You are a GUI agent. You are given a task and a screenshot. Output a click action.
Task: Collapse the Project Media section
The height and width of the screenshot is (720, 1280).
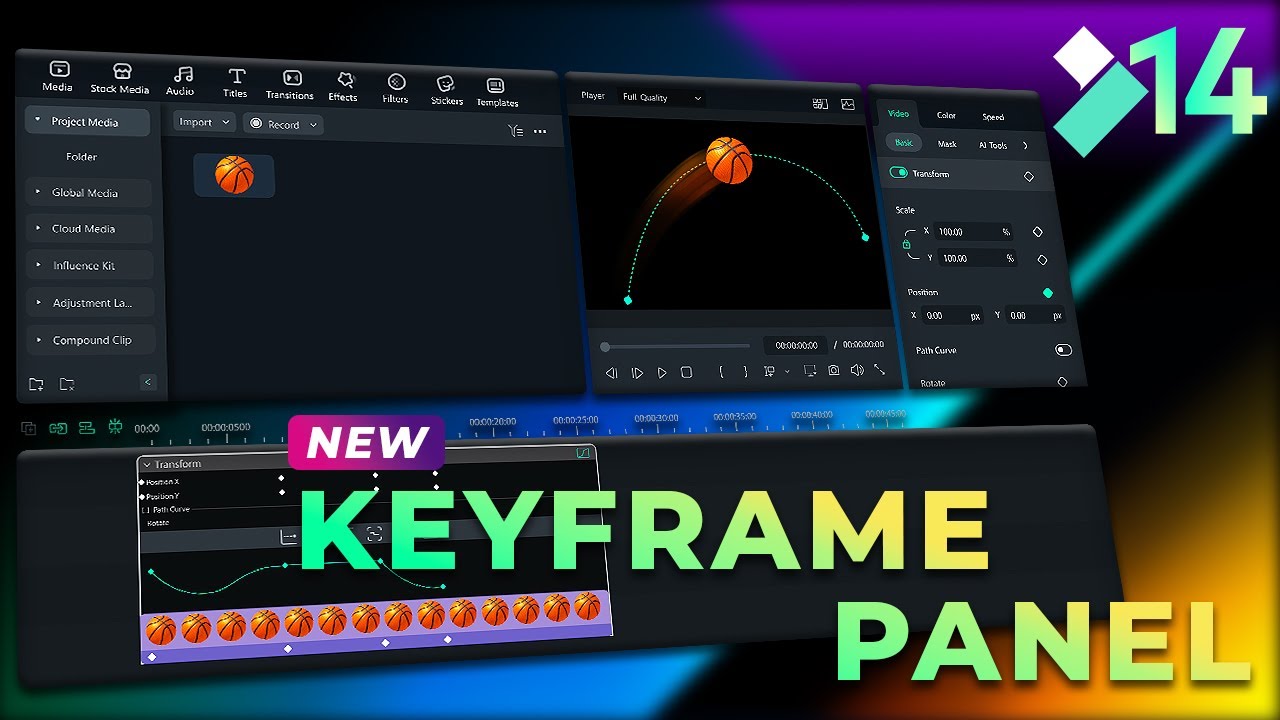(38, 121)
